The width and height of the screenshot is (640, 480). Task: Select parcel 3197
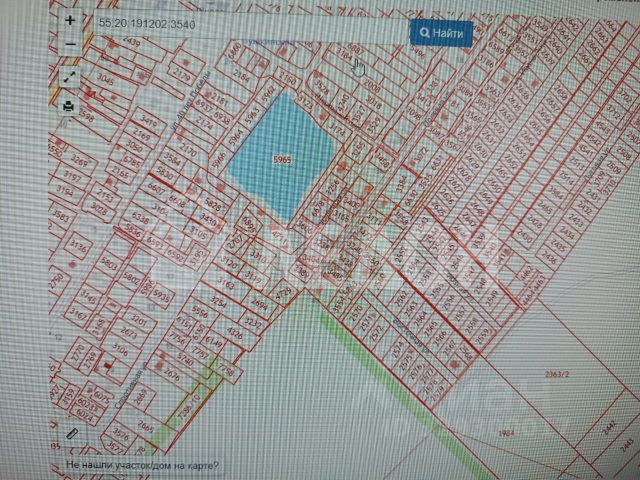72,176
